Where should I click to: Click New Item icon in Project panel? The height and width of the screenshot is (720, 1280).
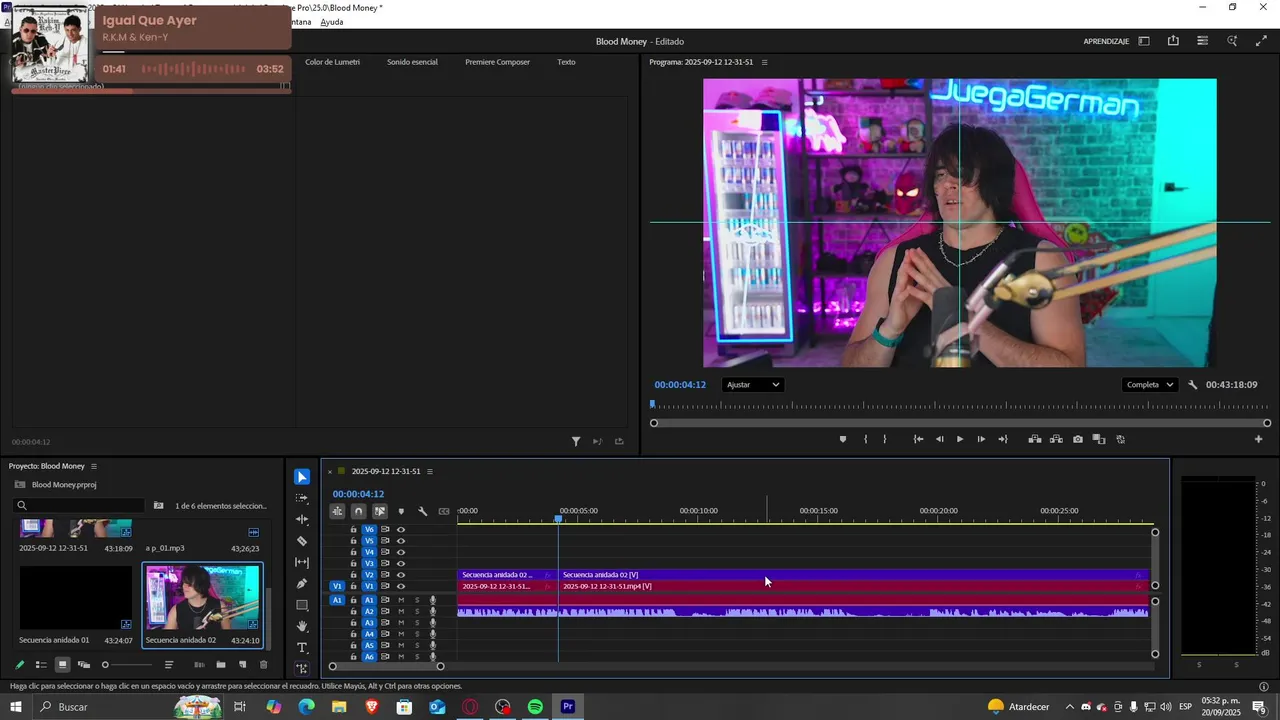pyautogui.click(x=242, y=665)
